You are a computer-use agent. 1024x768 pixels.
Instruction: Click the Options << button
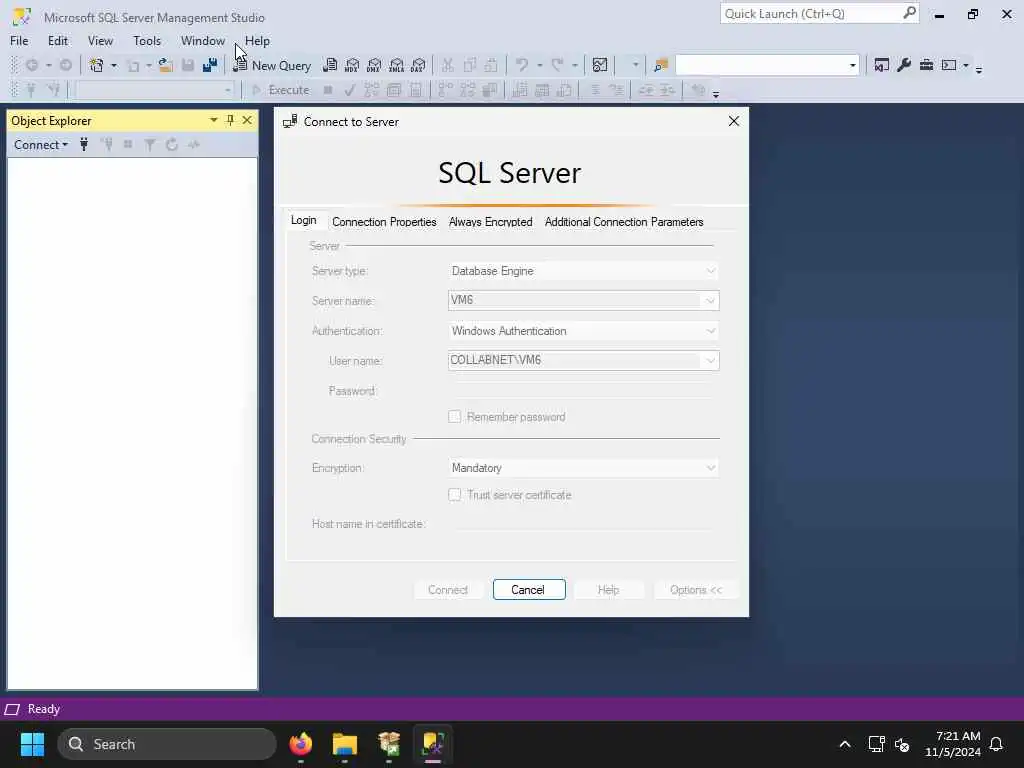pyautogui.click(x=696, y=590)
